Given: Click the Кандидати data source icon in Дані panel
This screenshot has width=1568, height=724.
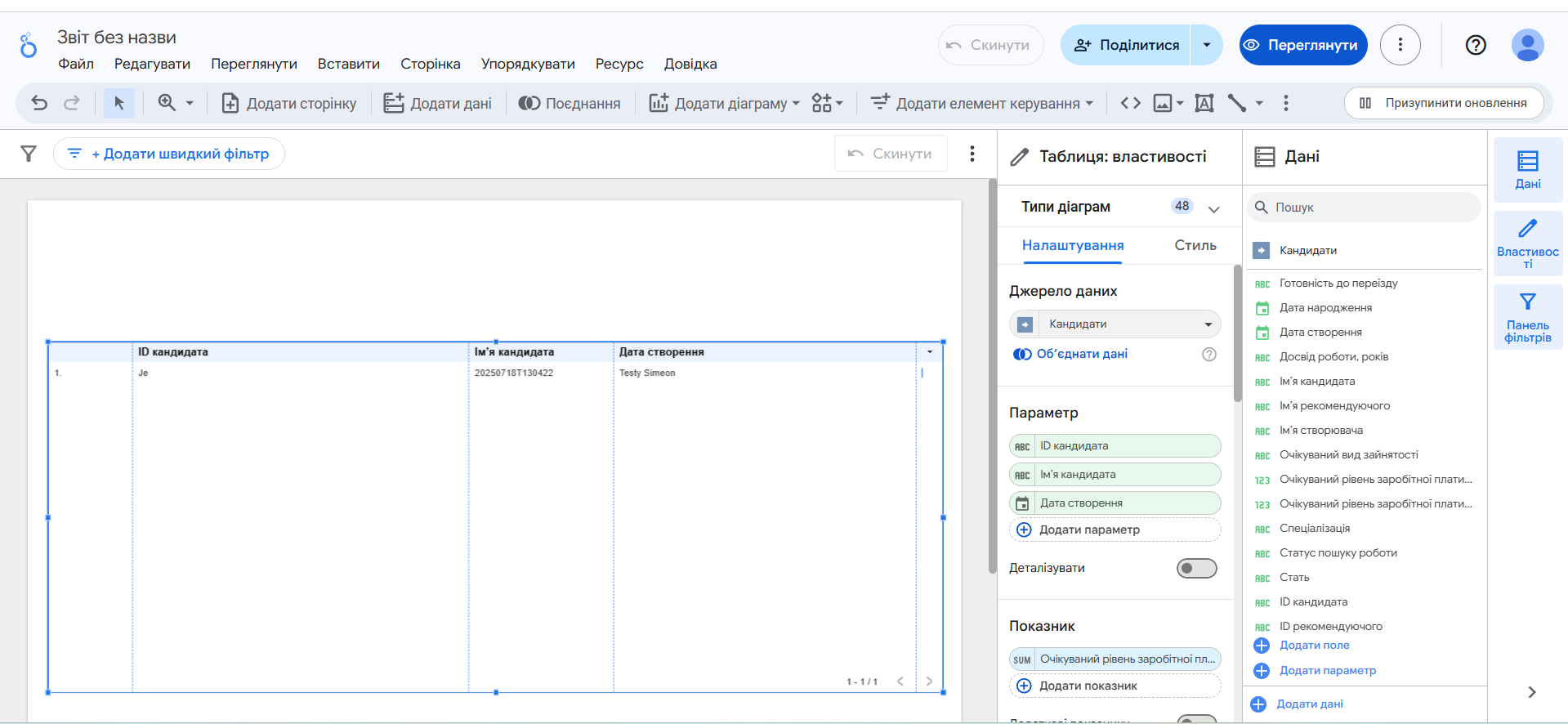Looking at the screenshot, I should [x=1262, y=251].
